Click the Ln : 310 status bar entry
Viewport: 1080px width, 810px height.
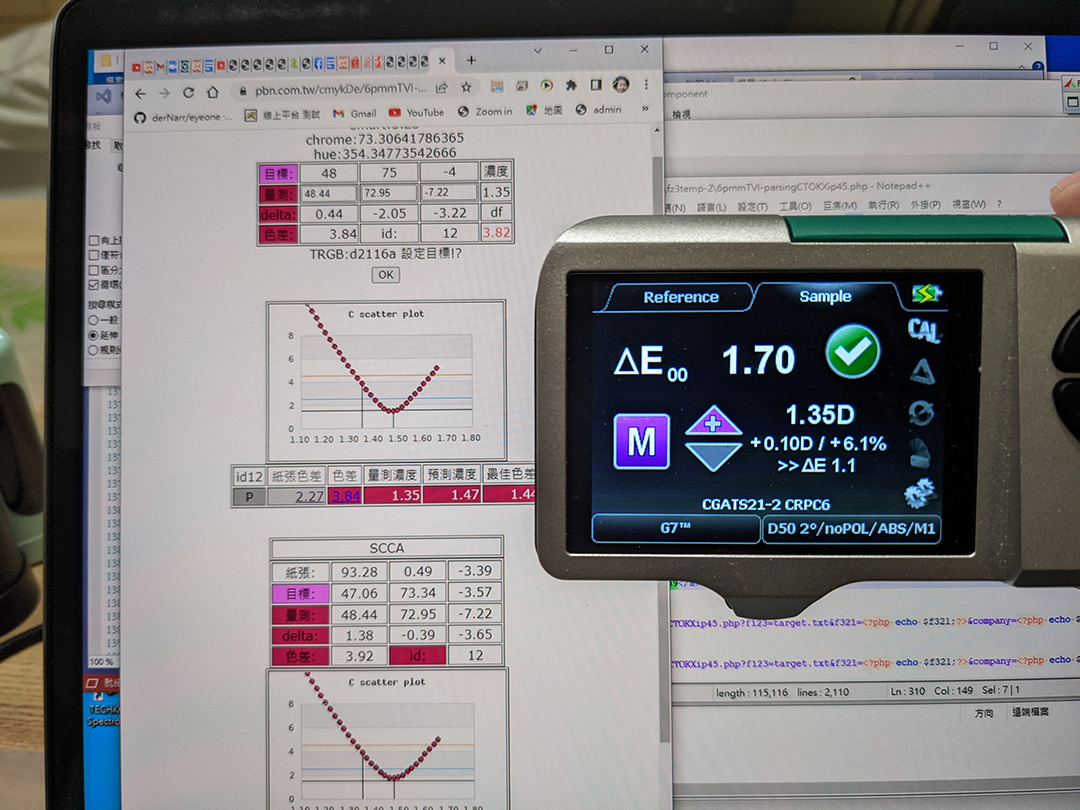point(907,691)
